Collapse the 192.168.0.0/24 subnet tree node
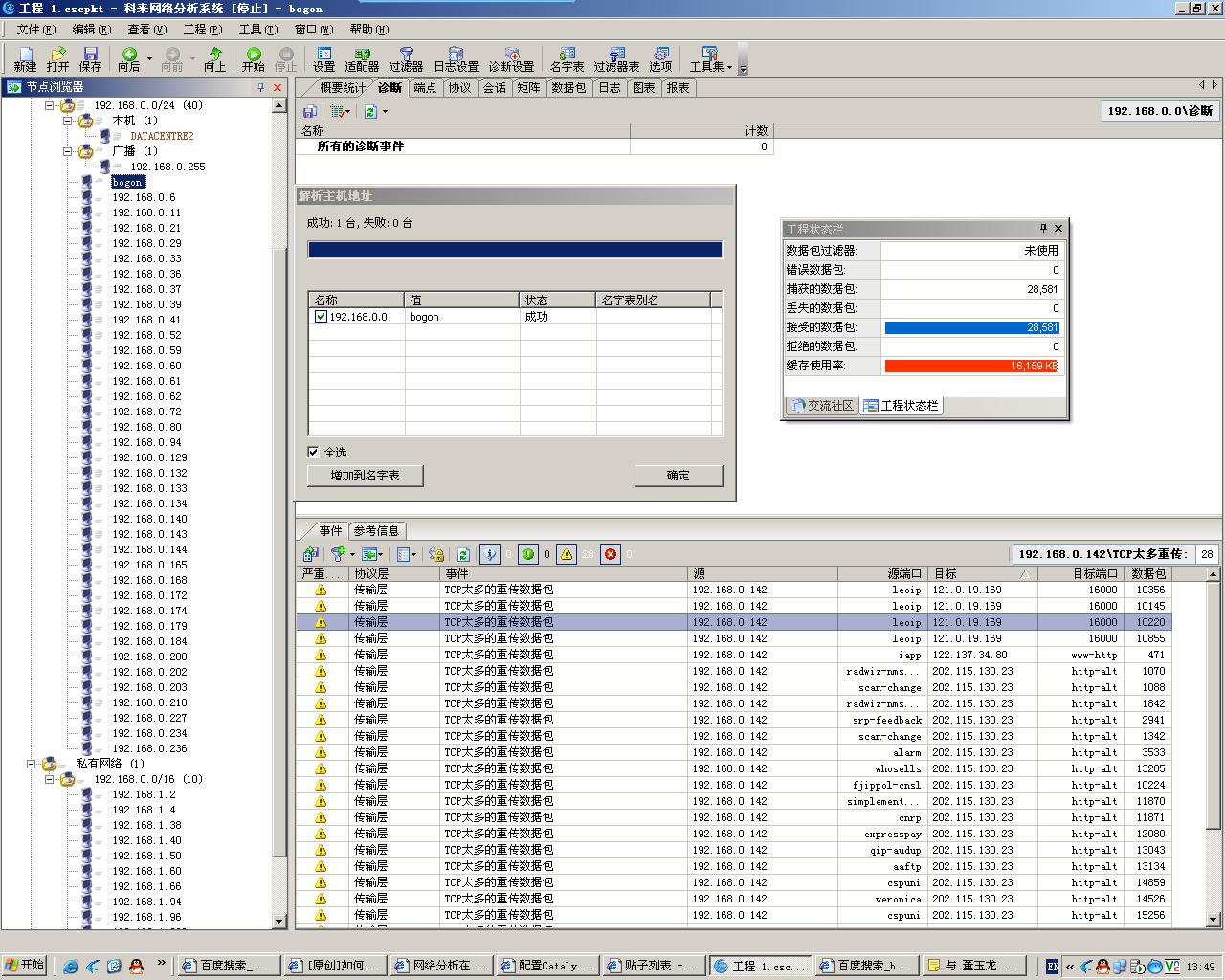 tap(50, 105)
